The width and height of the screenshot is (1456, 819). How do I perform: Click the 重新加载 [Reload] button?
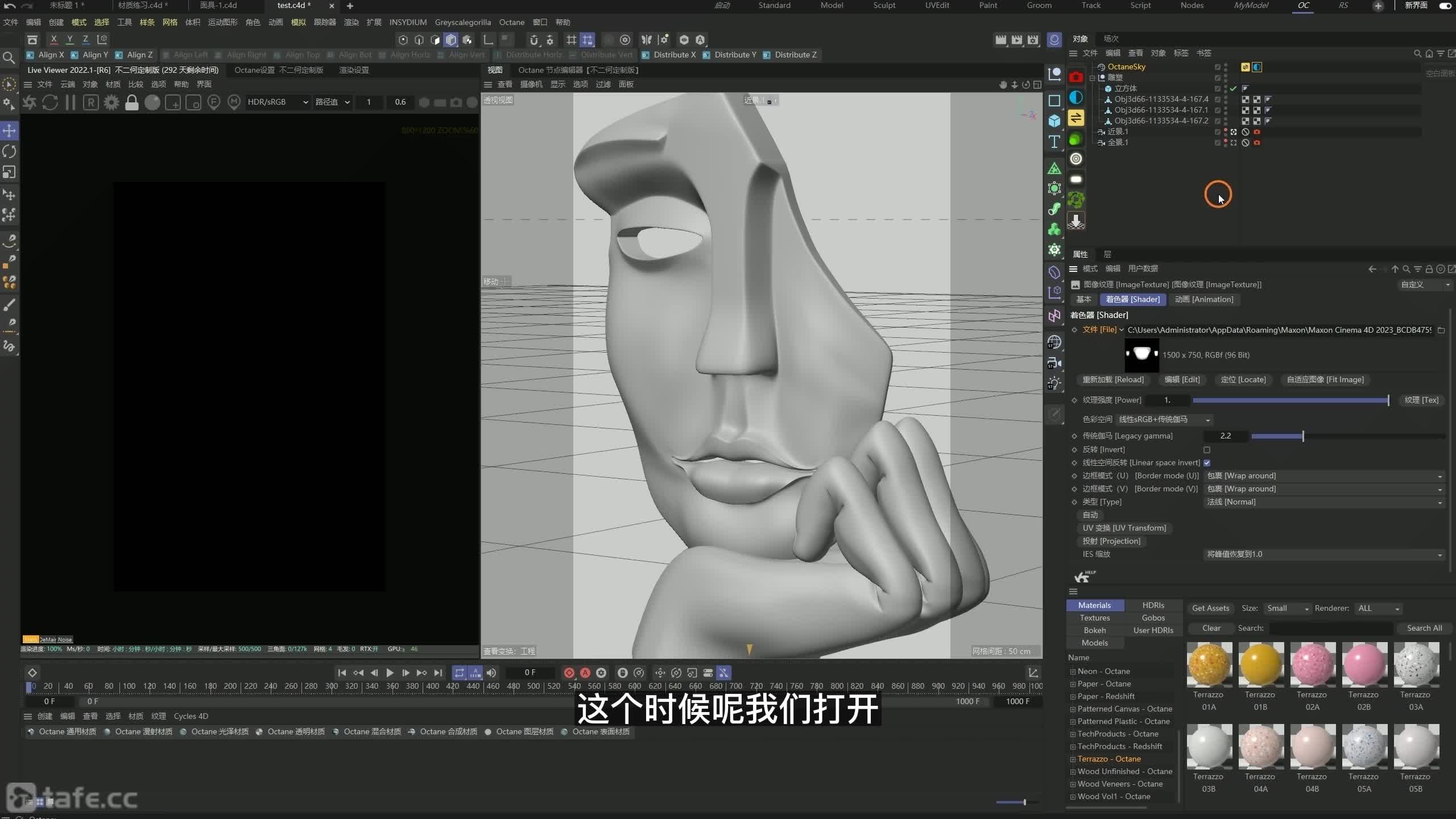(x=1113, y=379)
